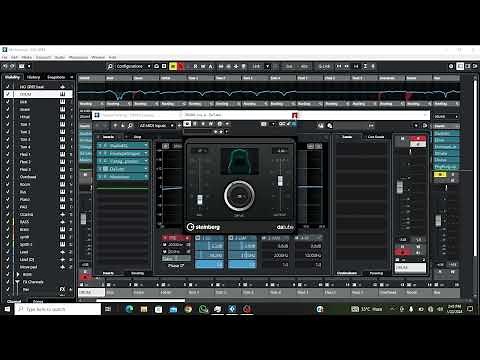Open dropdown of third insert slot
The image size is (480, 360).
[146, 161]
